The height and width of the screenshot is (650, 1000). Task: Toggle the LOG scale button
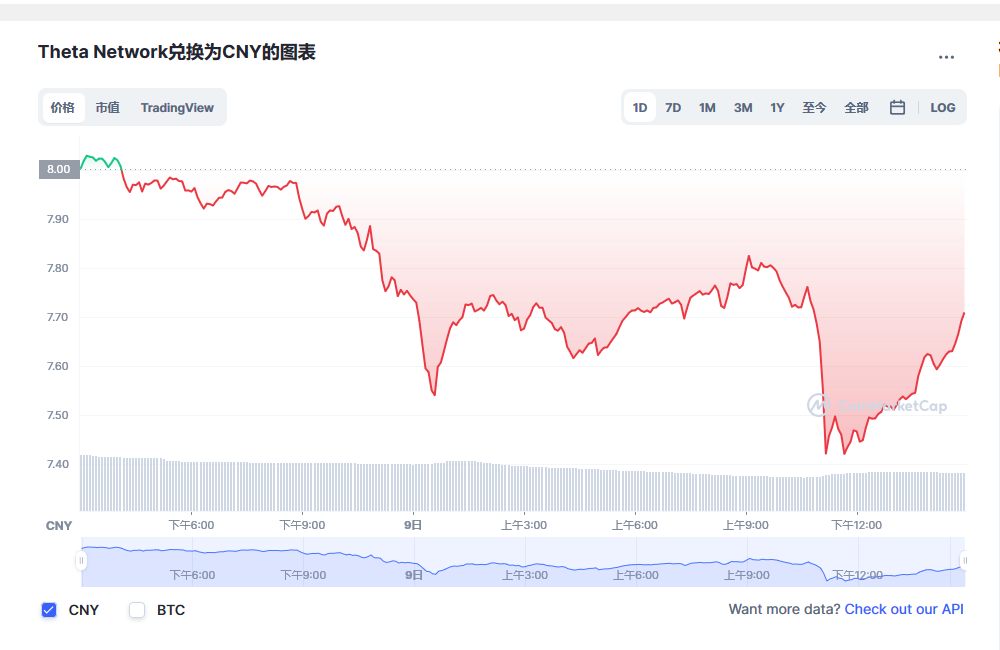[943, 107]
